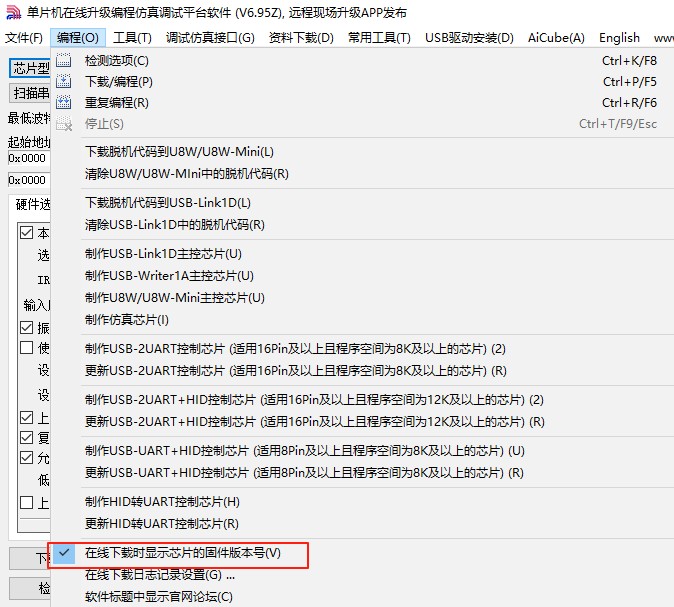Open the 文件(F) menu
The height and width of the screenshot is (607, 674).
pos(24,38)
